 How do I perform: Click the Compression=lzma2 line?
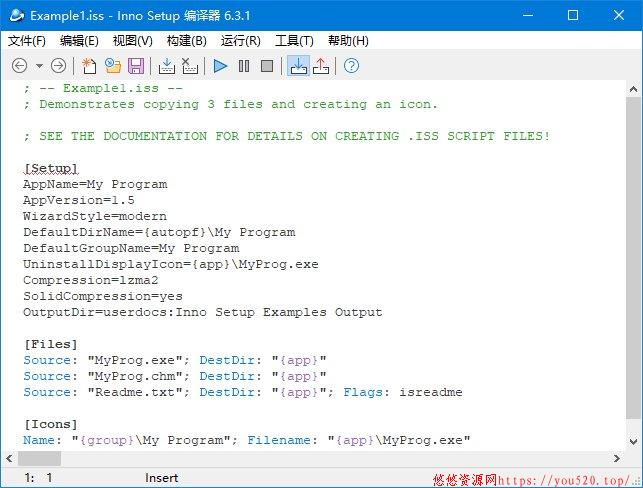pos(91,280)
